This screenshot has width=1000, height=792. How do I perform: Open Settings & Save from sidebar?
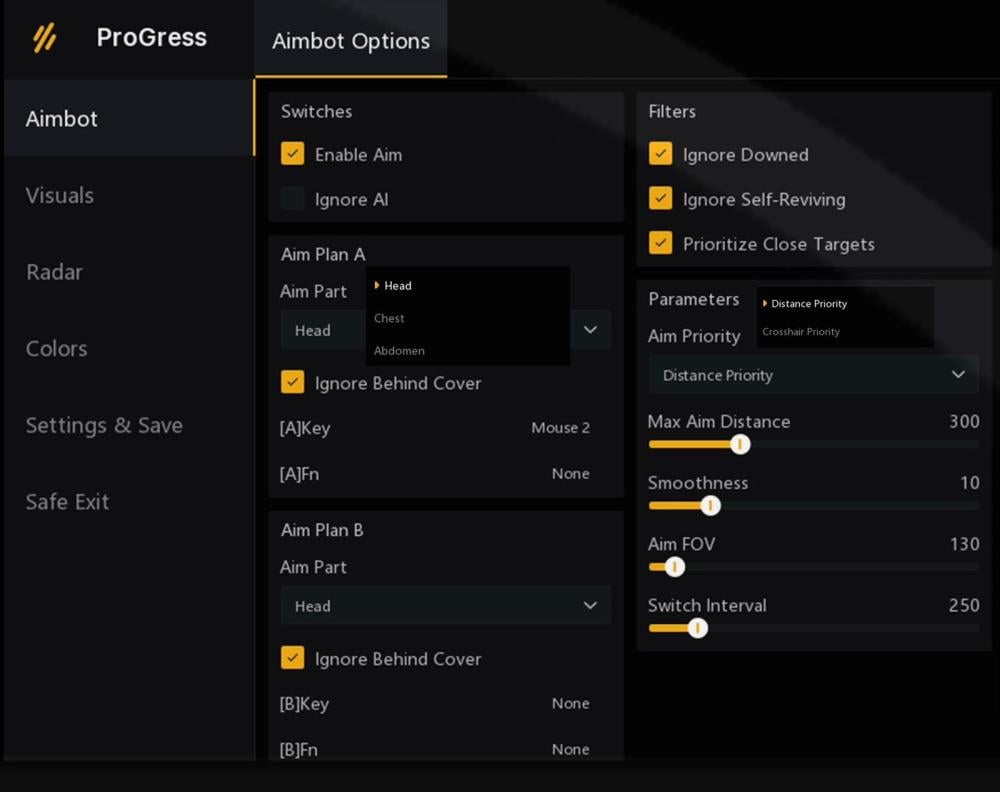(104, 425)
